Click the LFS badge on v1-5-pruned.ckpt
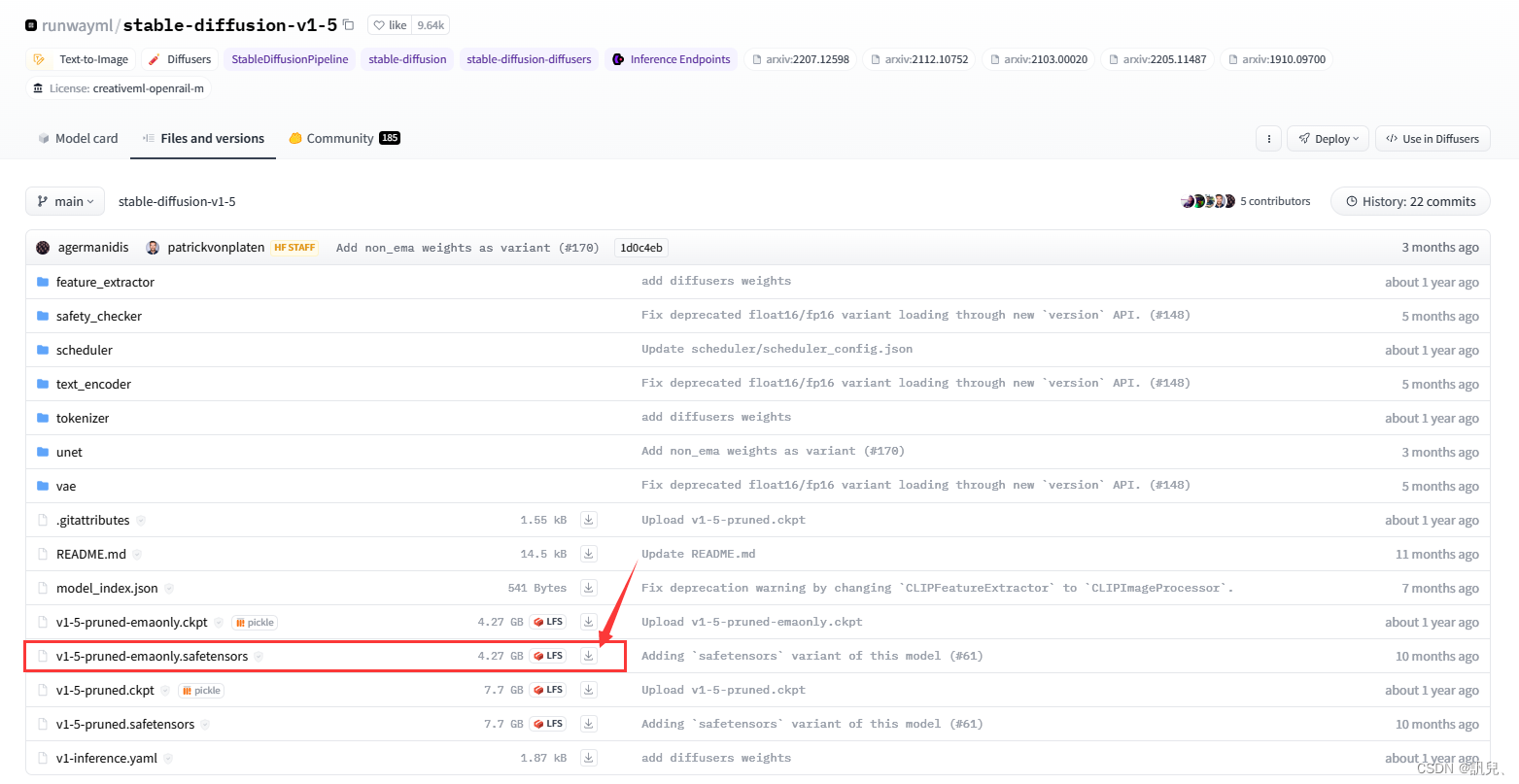Screen dimensions: 1519x784 point(549,690)
